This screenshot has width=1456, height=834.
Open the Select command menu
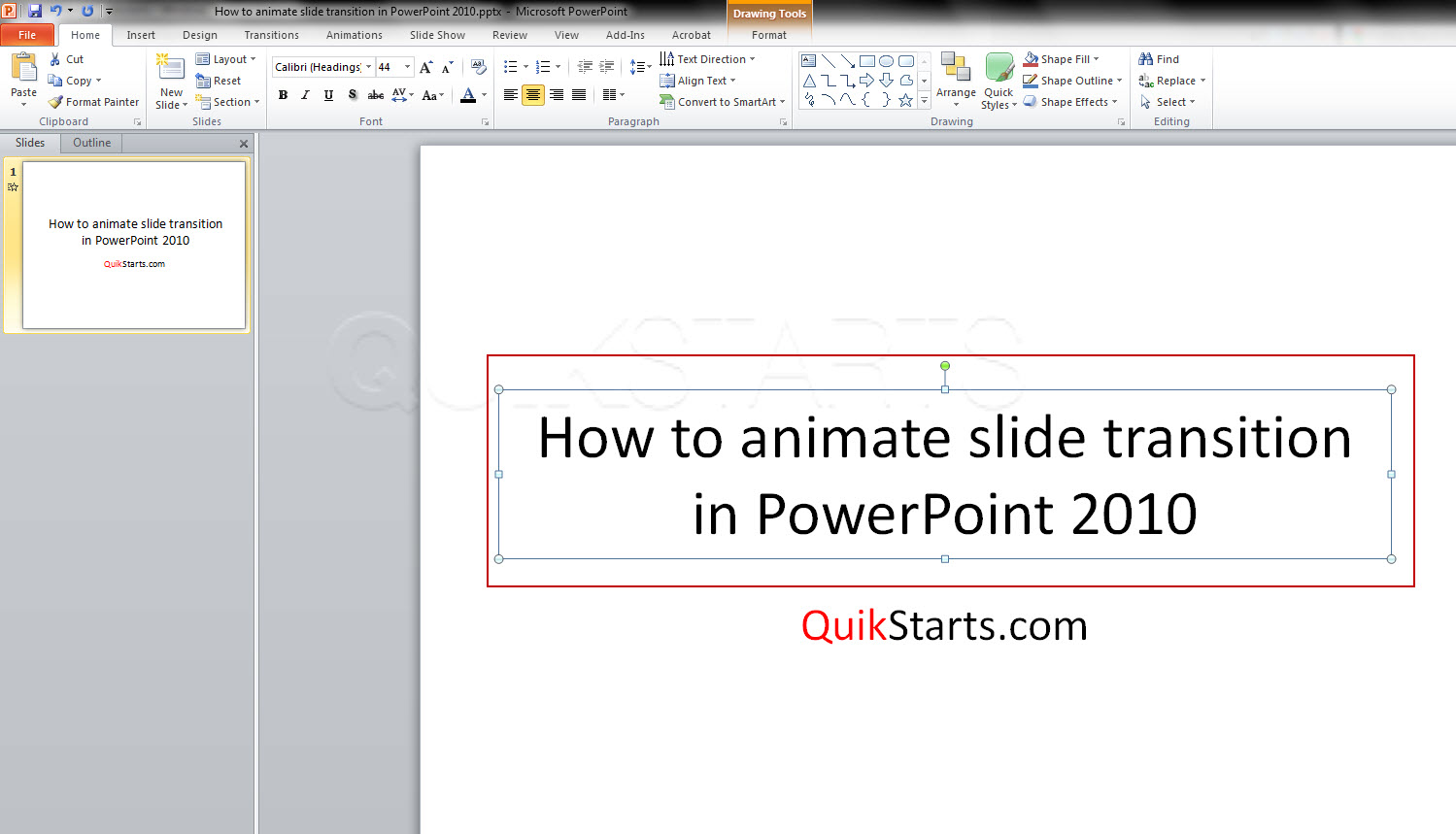point(1168,102)
